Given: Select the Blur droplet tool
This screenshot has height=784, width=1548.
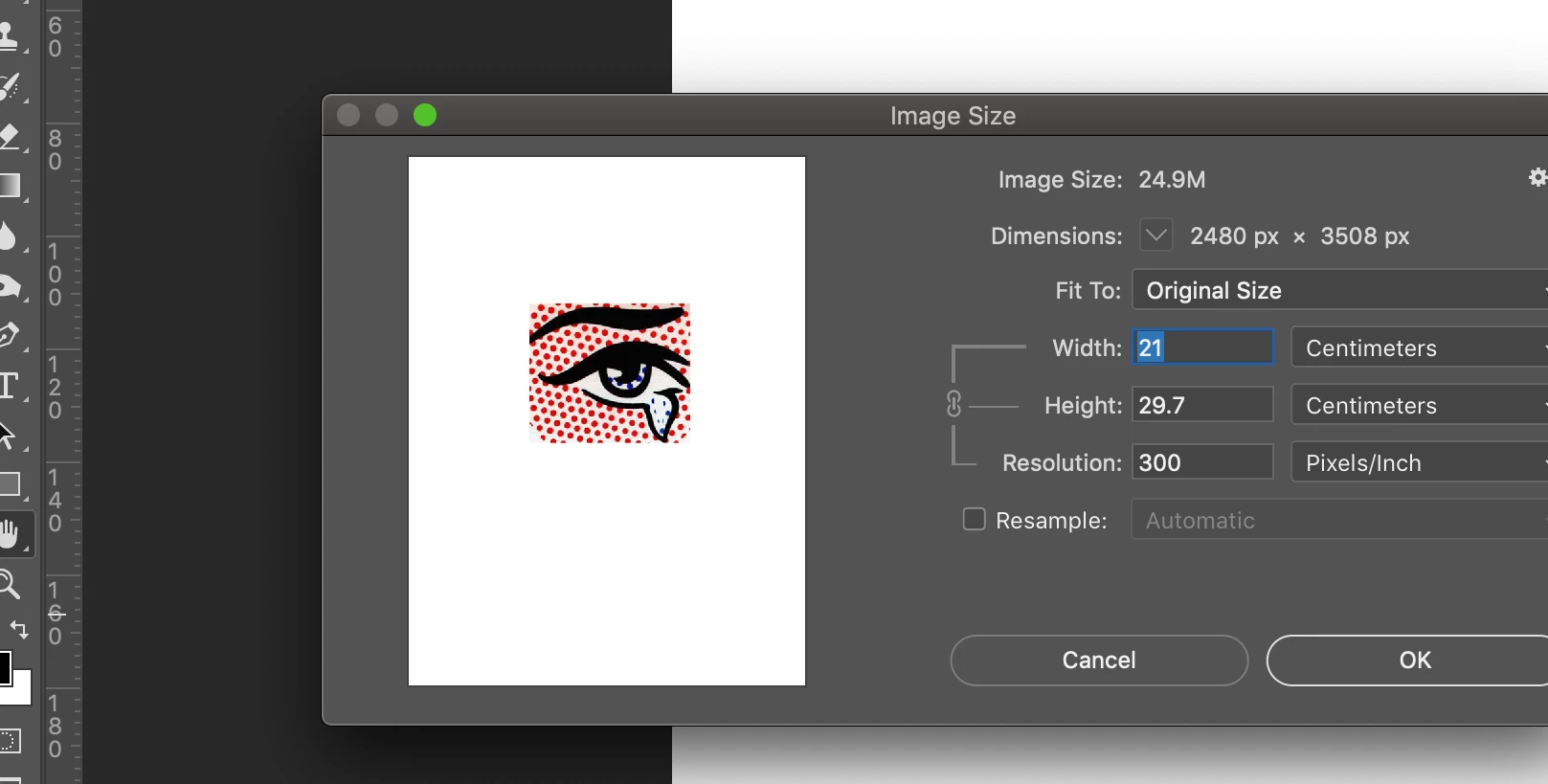Looking at the screenshot, I should 7,235.
